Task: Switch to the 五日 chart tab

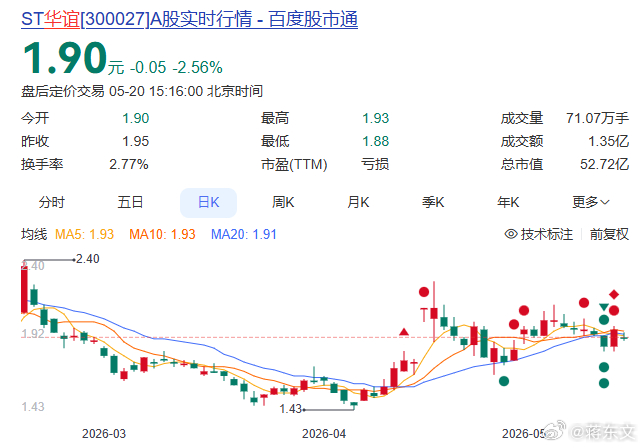Action: [x=130, y=202]
